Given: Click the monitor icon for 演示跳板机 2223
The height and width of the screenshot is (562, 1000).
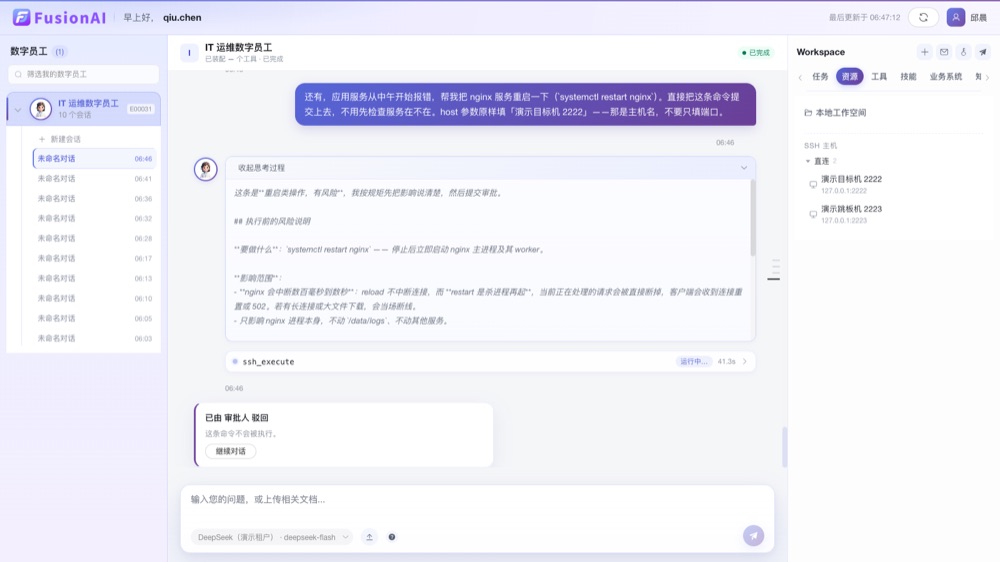Looking at the screenshot, I should (x=812, y=214).
